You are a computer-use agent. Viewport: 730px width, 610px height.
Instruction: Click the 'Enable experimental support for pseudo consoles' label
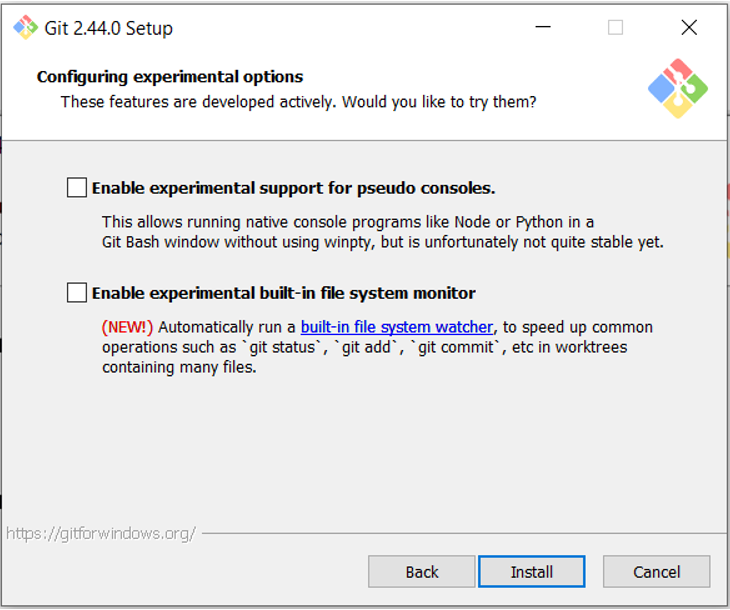293,188
